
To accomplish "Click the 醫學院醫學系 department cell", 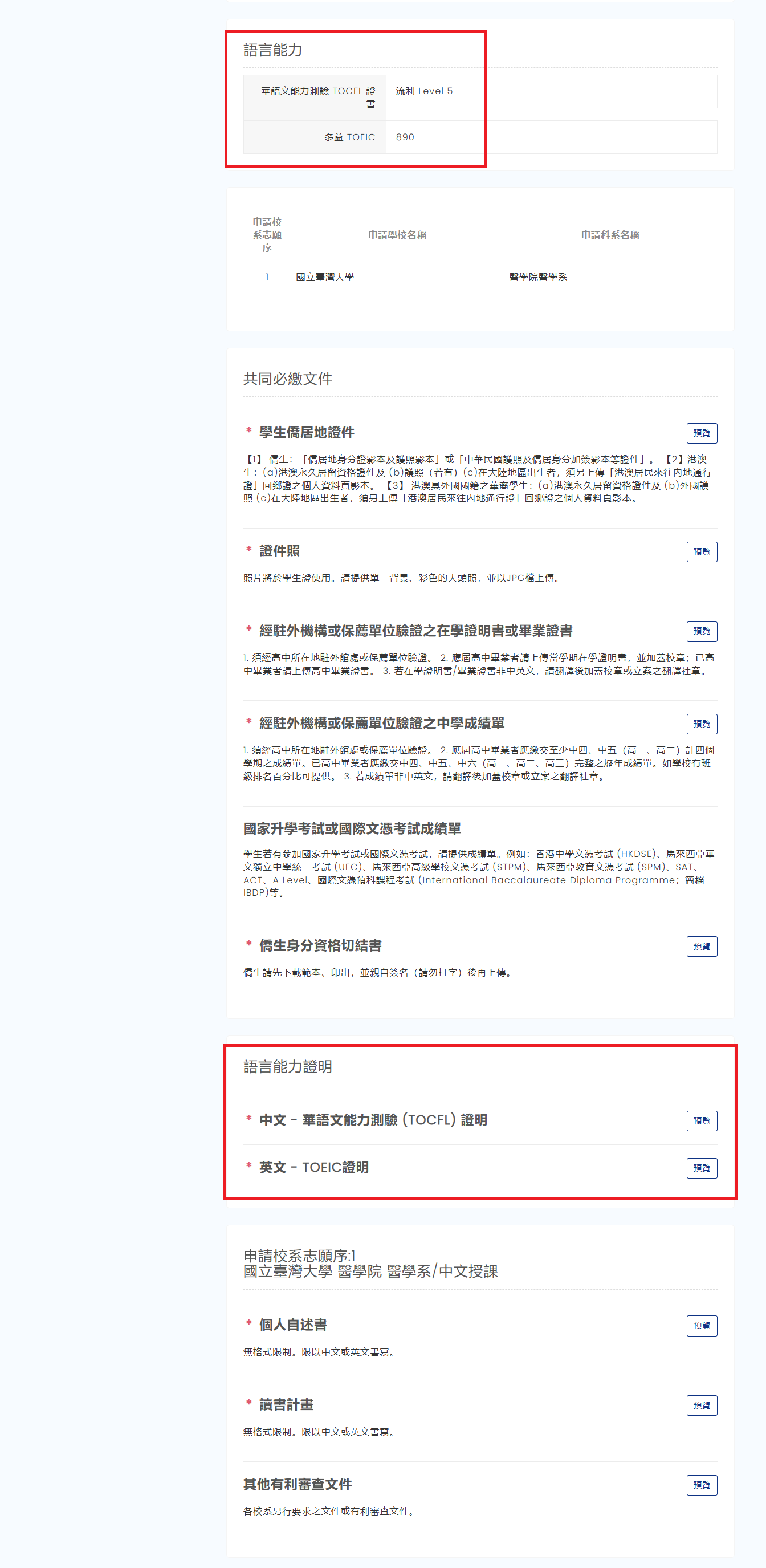I will [x=538, y=277].
